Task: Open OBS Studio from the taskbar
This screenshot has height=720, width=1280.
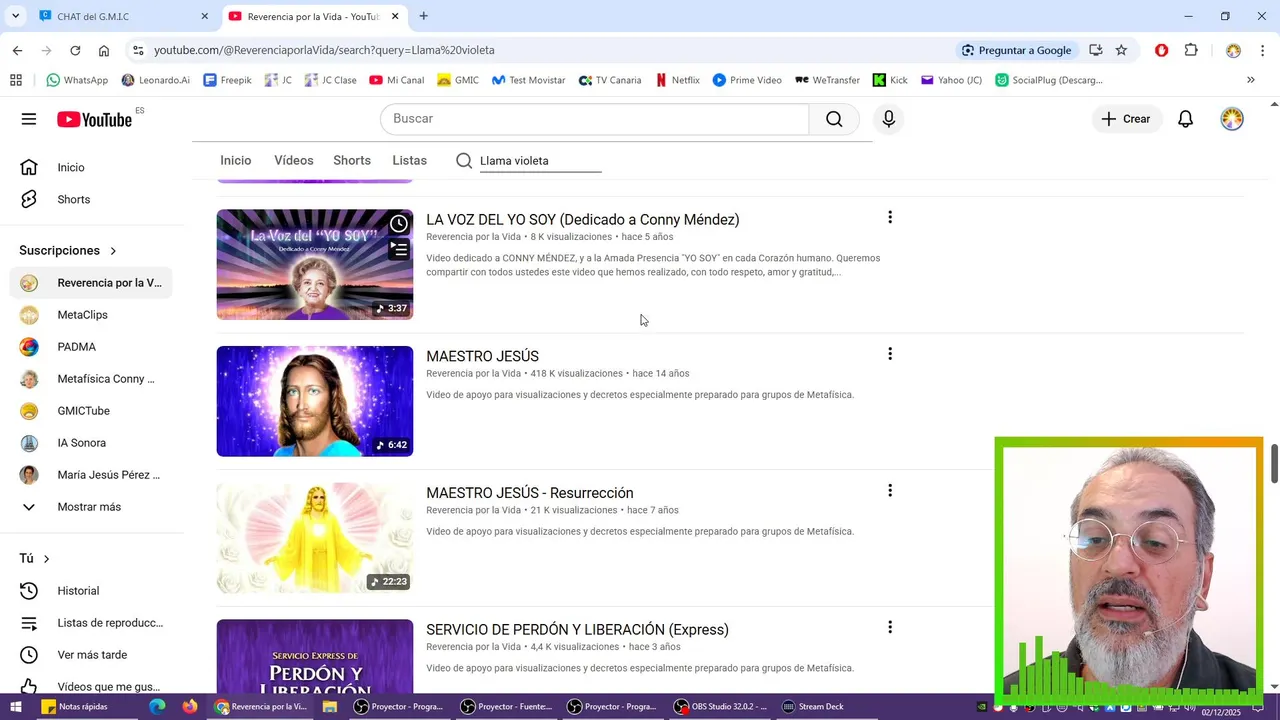Action: click(720, 707)
